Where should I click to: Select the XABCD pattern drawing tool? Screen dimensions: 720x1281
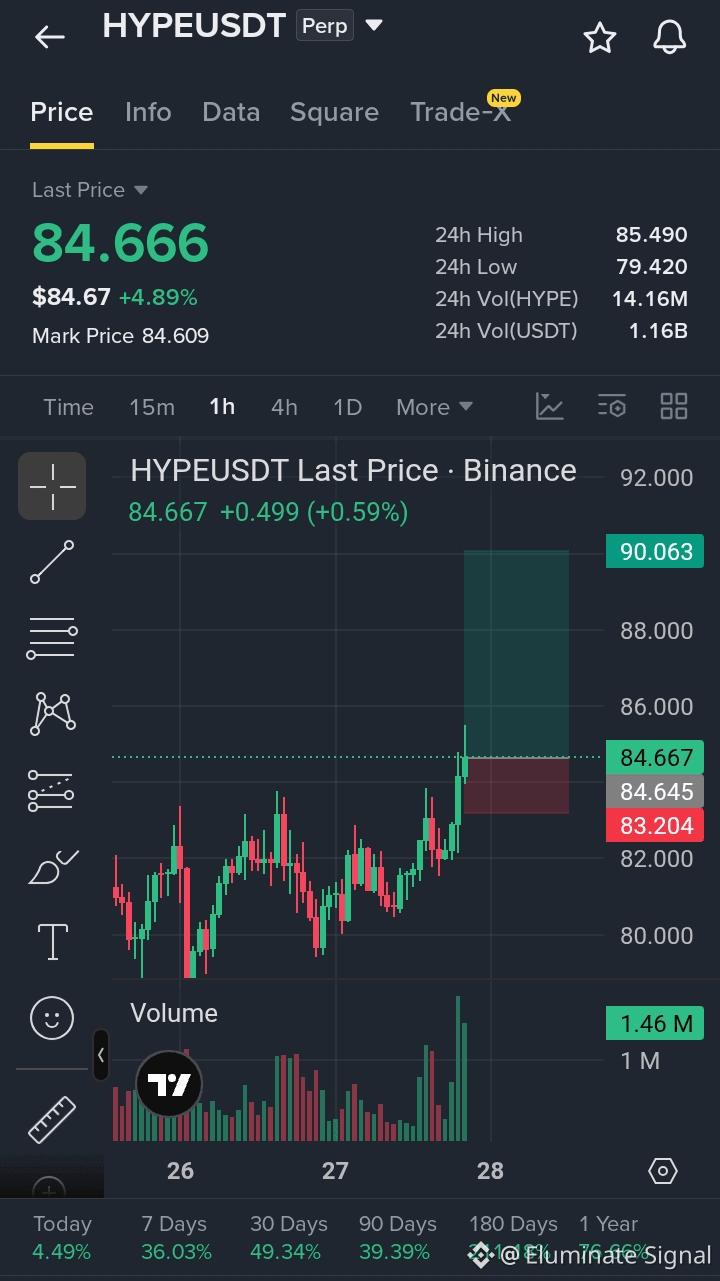click(53, 713)
